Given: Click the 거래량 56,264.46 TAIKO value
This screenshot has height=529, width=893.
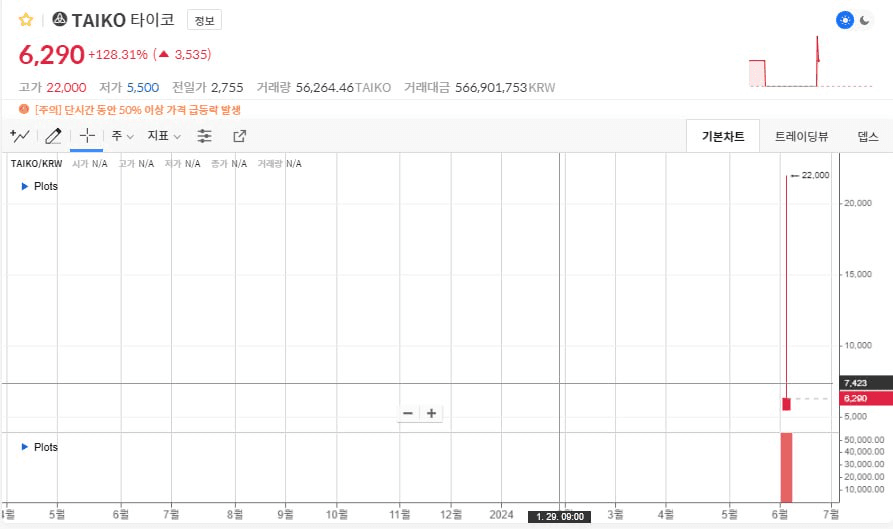Looking at the screenshot, I should click(343, 87).
